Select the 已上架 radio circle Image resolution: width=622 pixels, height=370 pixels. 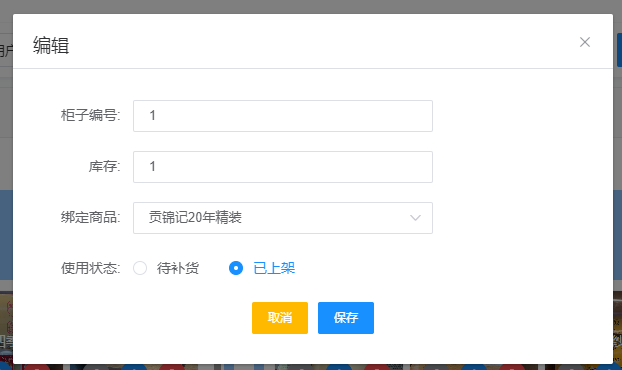[236, 268]
